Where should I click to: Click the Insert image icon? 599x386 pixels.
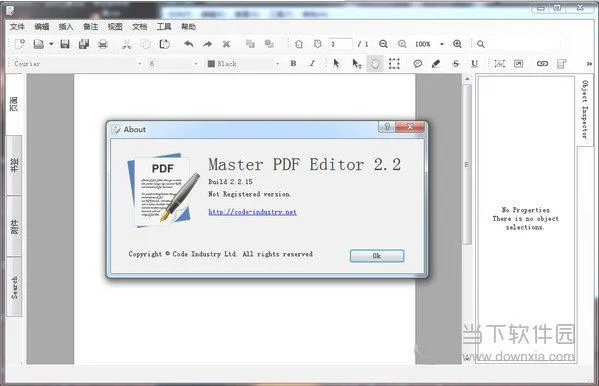[518, 63]
